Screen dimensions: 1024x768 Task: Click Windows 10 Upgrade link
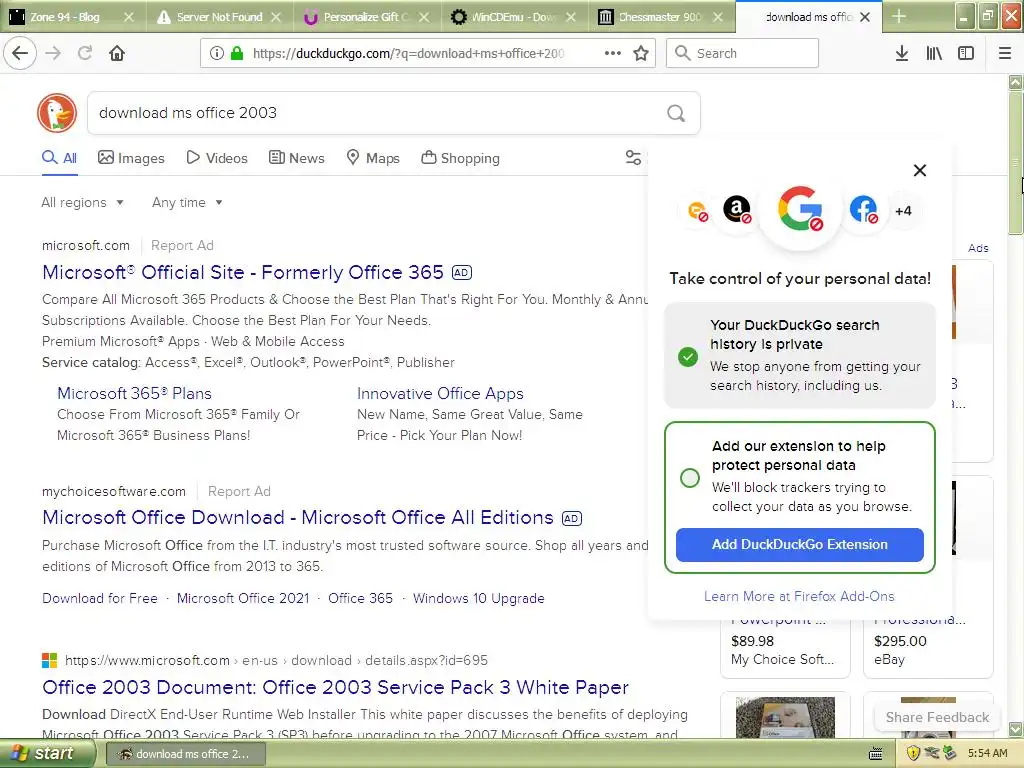(x=479, y=598)
